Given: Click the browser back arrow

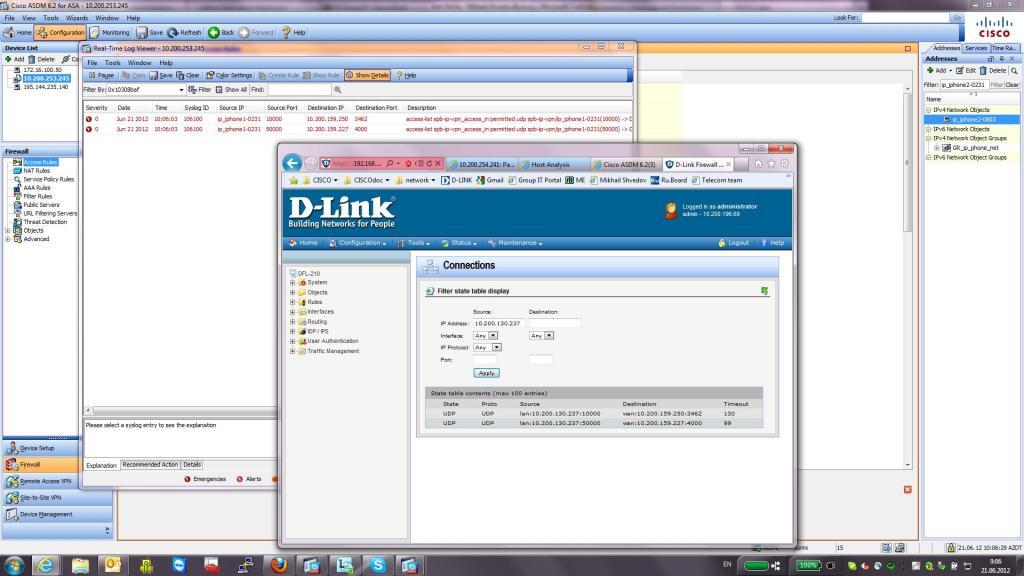Looking at the screenshot, I should [293, 163].
